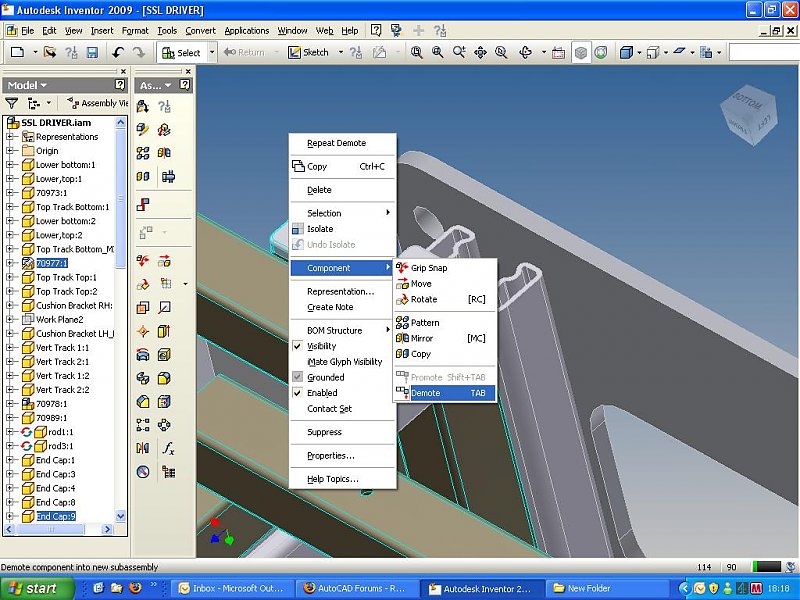Click the Look At icon

[559, 52]
